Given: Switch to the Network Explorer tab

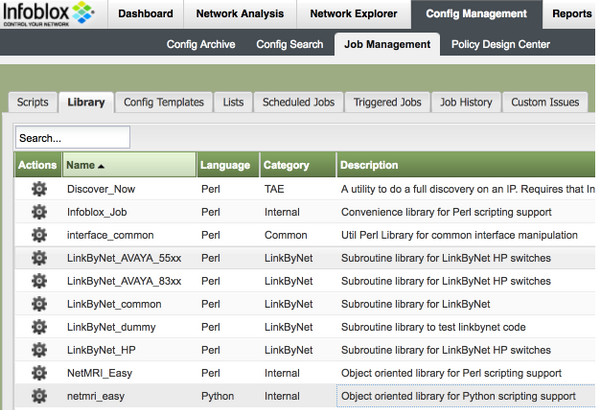Looking at the screenshot, I should [353, 14].
